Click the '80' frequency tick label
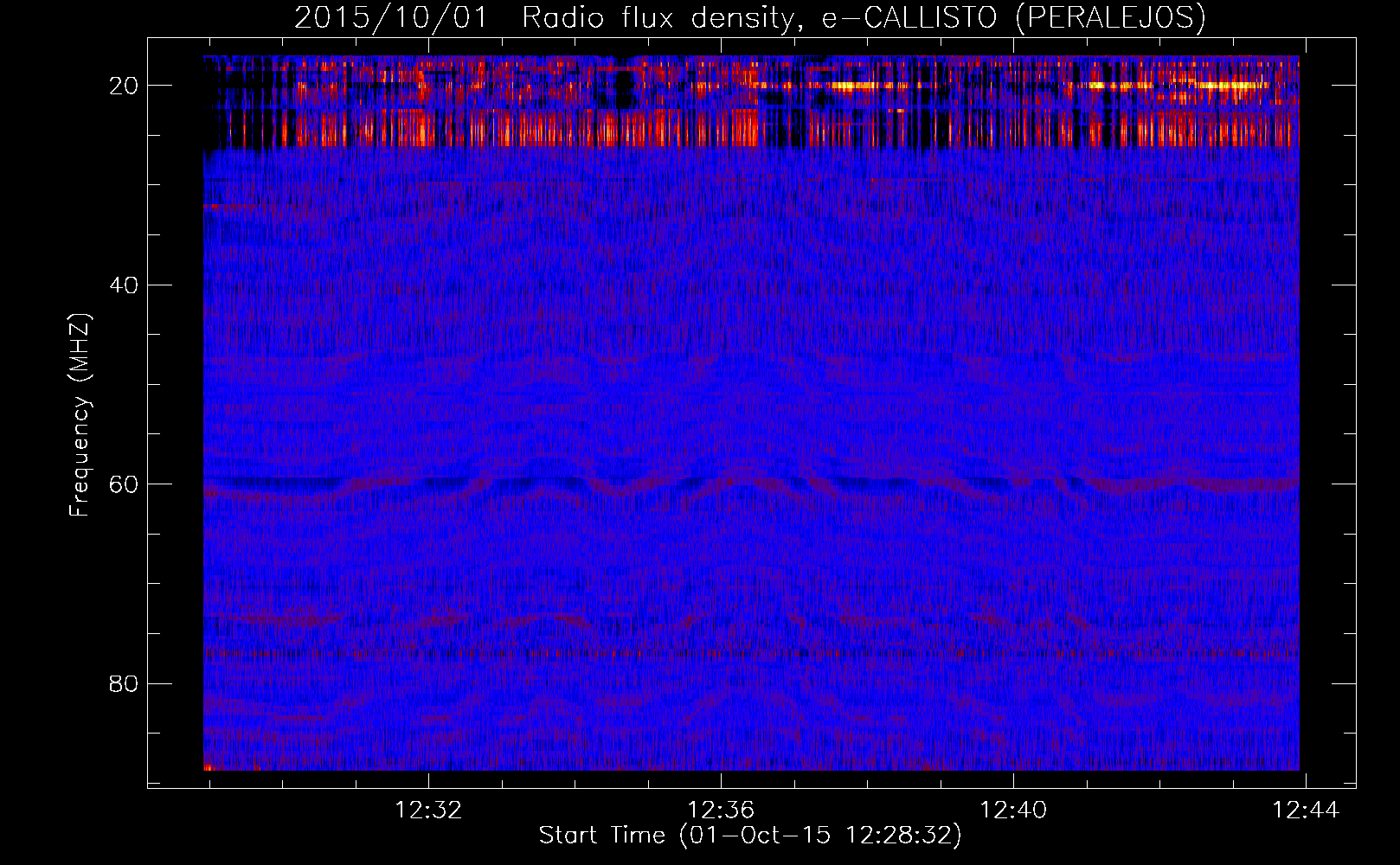 coord(125,683)
